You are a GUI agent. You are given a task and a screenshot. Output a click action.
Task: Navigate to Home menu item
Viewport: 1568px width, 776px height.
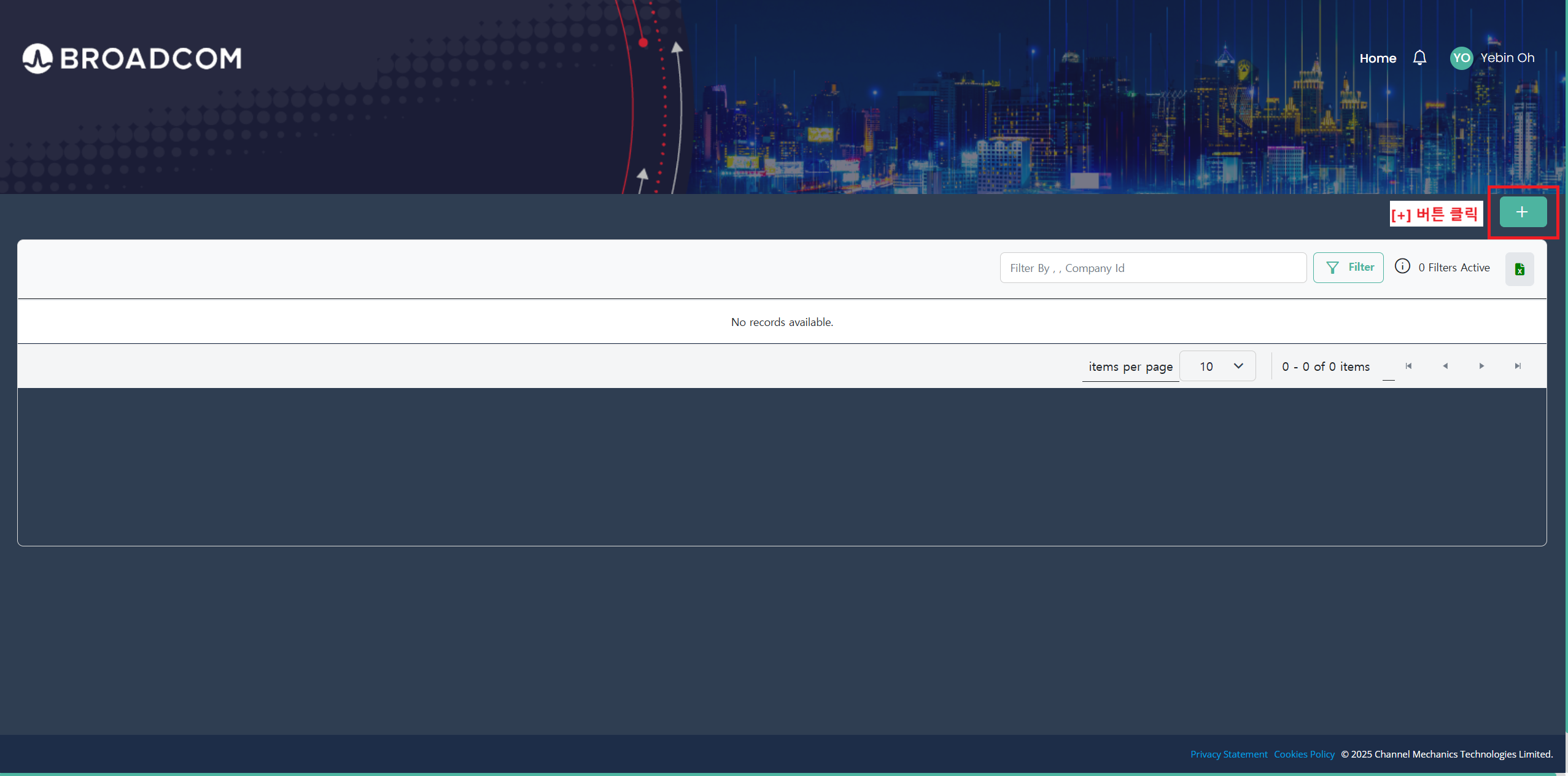[1378, 58]
